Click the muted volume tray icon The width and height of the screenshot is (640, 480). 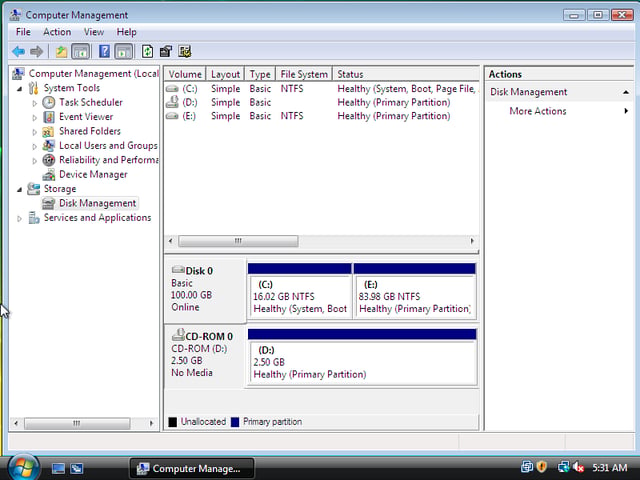point(578,467)
